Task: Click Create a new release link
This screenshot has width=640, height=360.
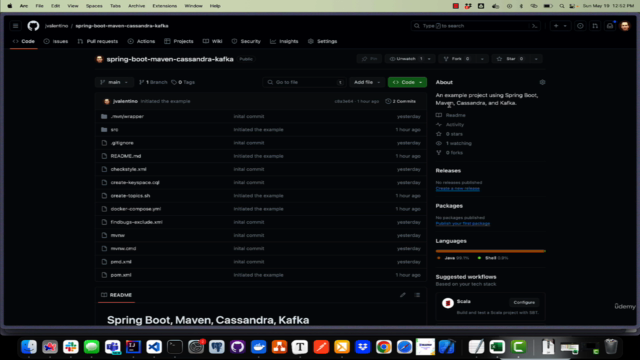Action: point(458,188)
